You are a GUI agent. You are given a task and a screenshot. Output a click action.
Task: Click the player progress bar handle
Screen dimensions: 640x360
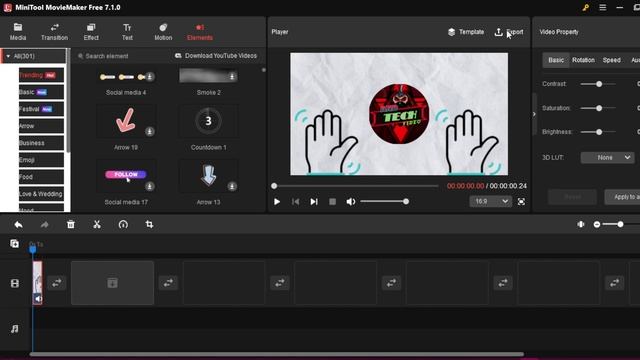pyautogui.click(x=274, y=186)
